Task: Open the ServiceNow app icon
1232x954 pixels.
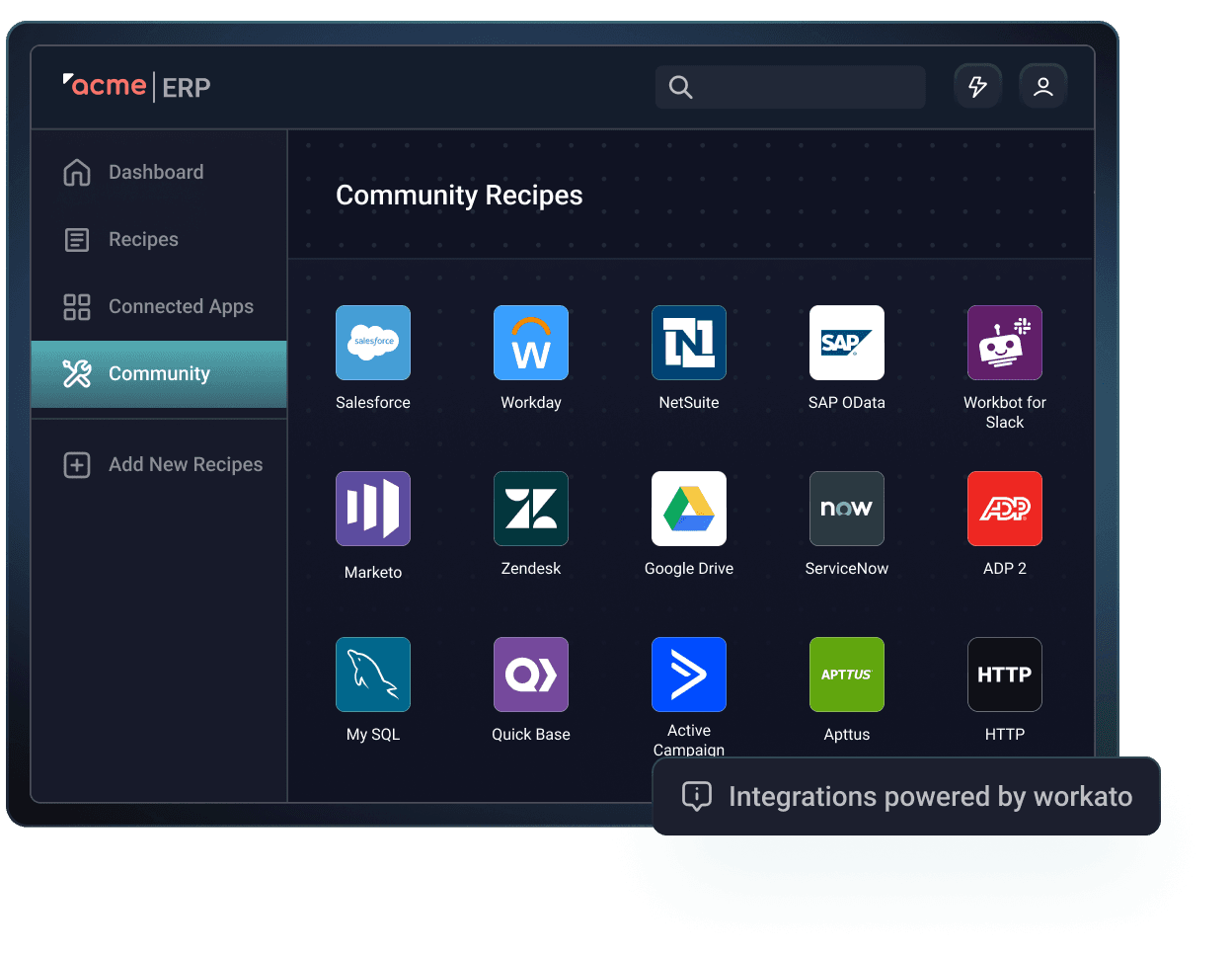Action: tap(847, 509)
